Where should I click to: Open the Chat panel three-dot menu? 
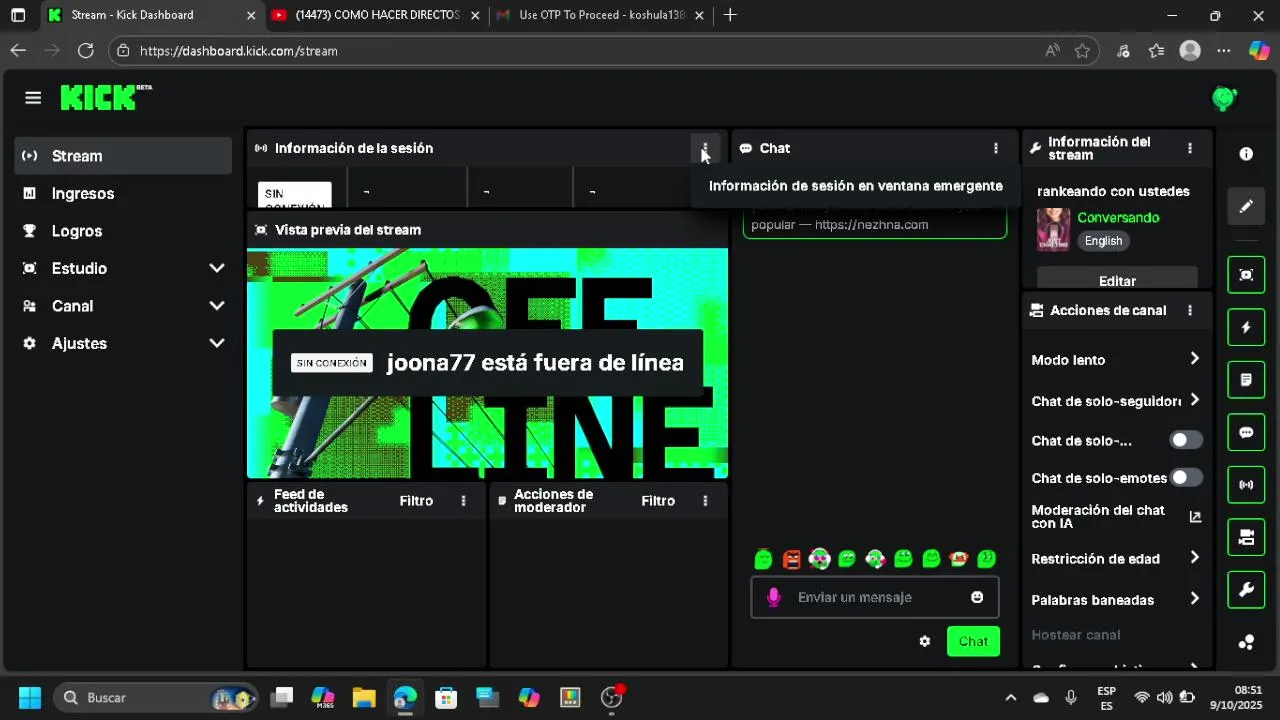click(x=995, y=148)
